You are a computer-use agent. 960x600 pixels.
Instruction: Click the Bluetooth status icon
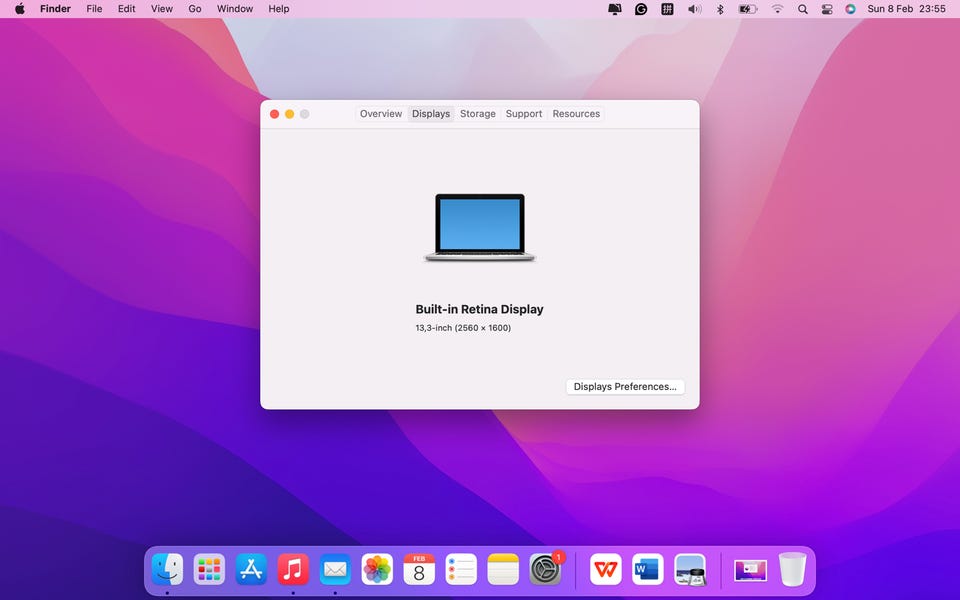pos(720,9)
